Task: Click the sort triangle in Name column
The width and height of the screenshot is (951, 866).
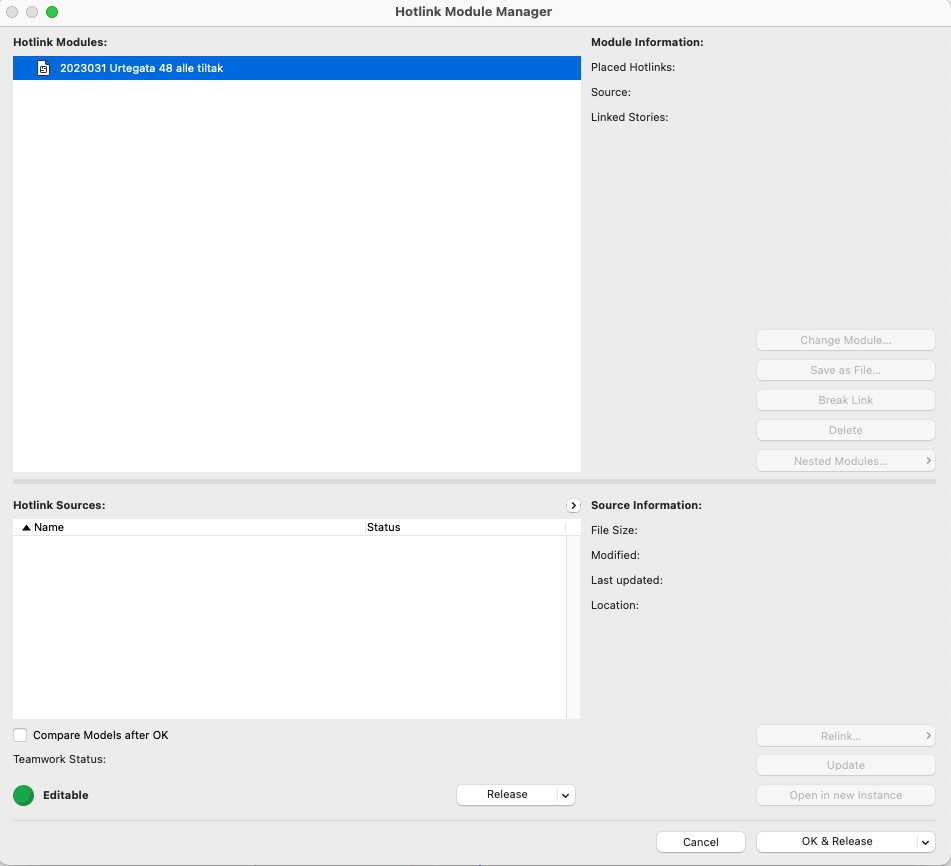Action: tap(26, 527)
